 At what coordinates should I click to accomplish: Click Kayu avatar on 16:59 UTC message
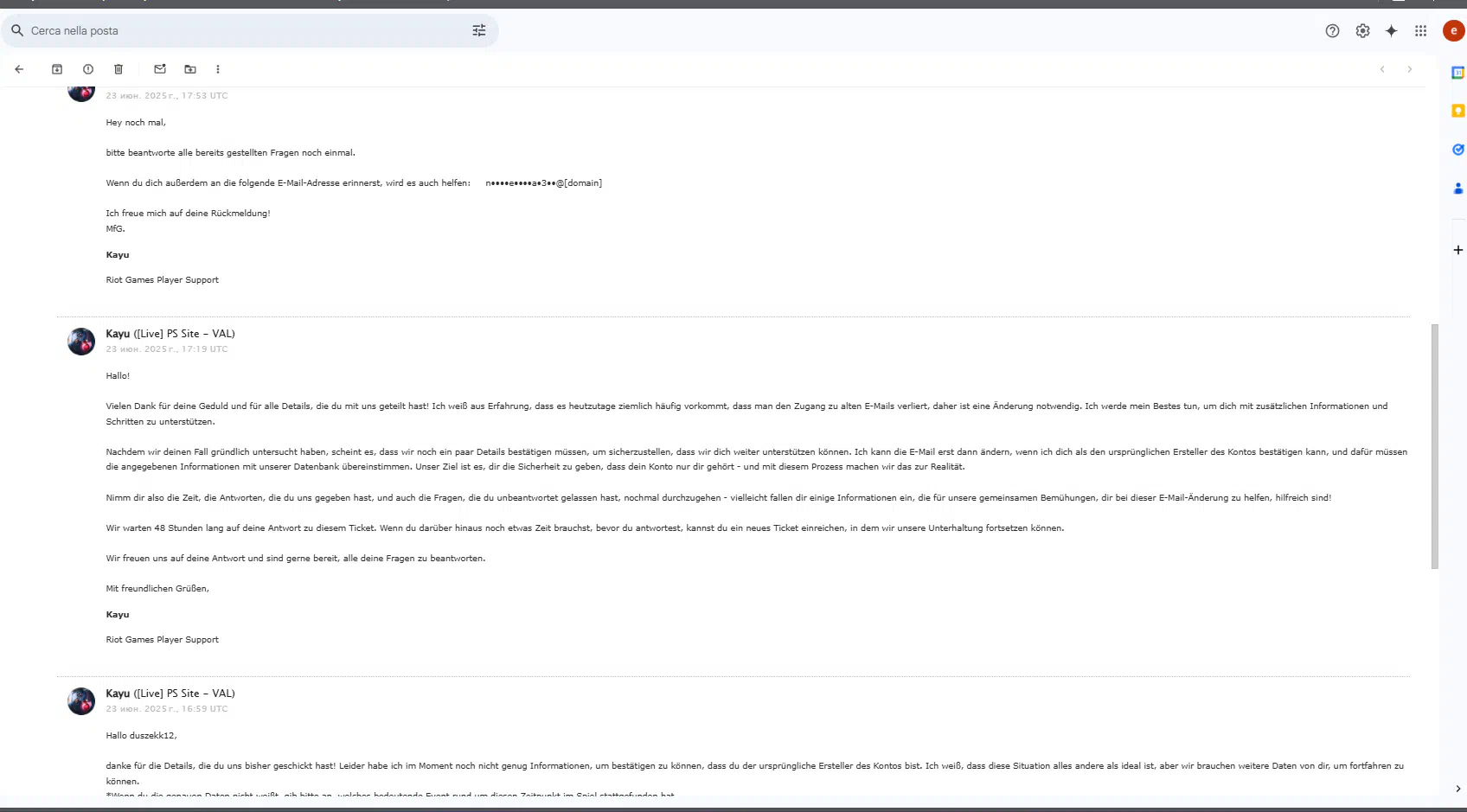[81, 701]
